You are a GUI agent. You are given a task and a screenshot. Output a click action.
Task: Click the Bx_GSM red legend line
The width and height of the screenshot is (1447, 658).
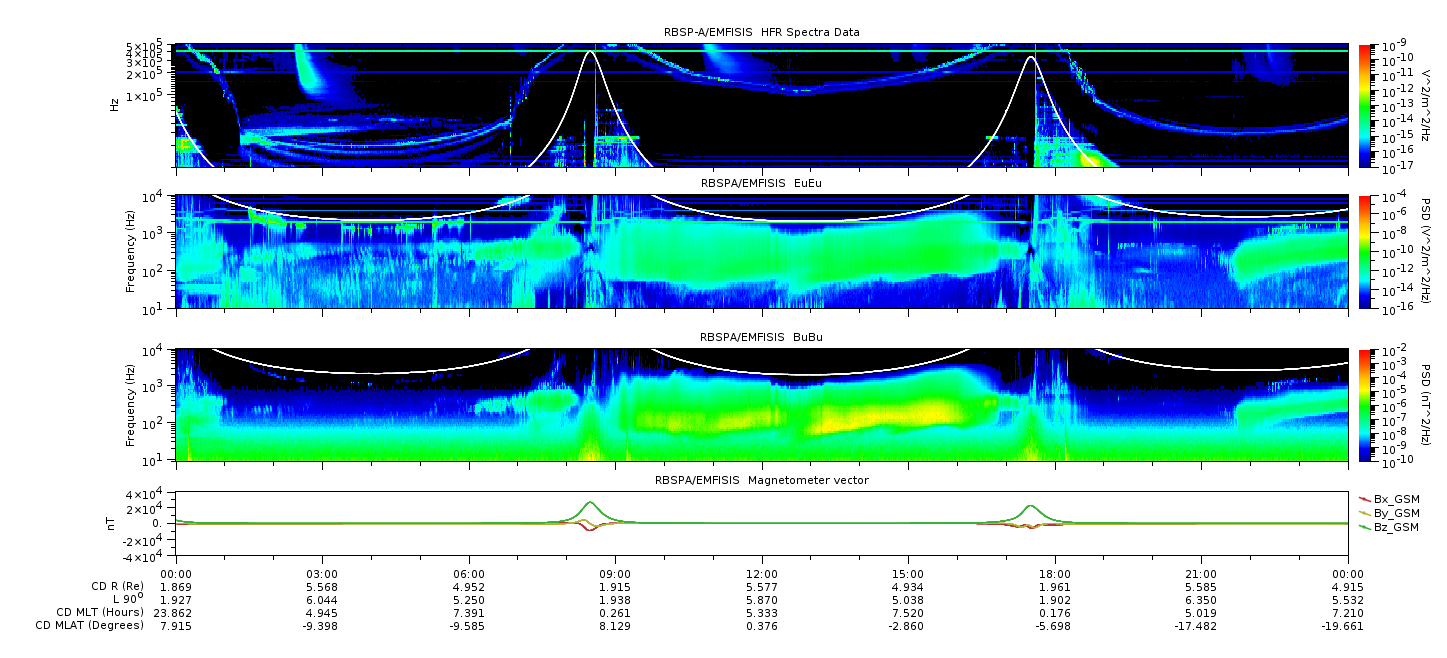pos(1365,499)
